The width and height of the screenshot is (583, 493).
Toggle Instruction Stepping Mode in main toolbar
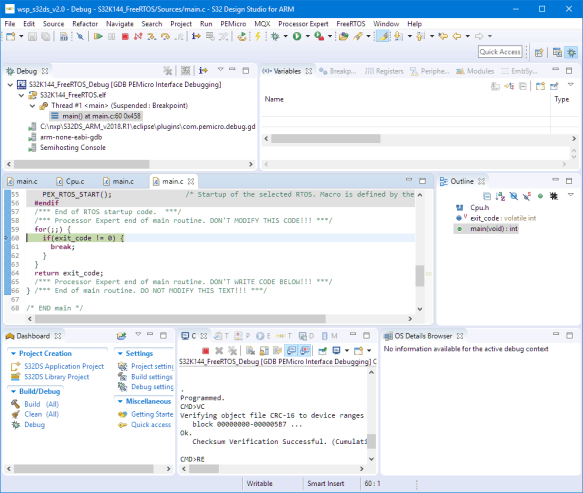pos(196,36)
